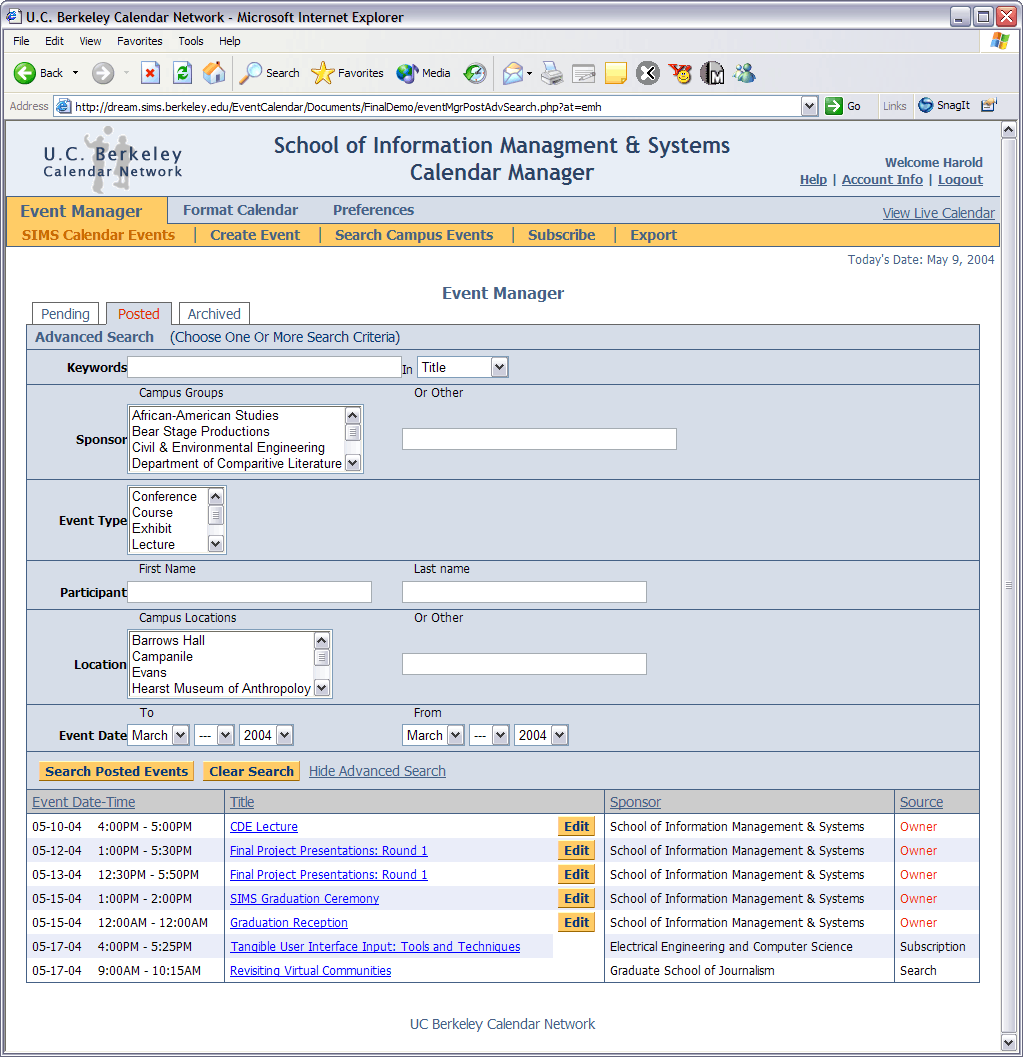Select 'Exhibit' in Event Type list
This screenshot has width=1023, height=1057.
coord(152,528)
